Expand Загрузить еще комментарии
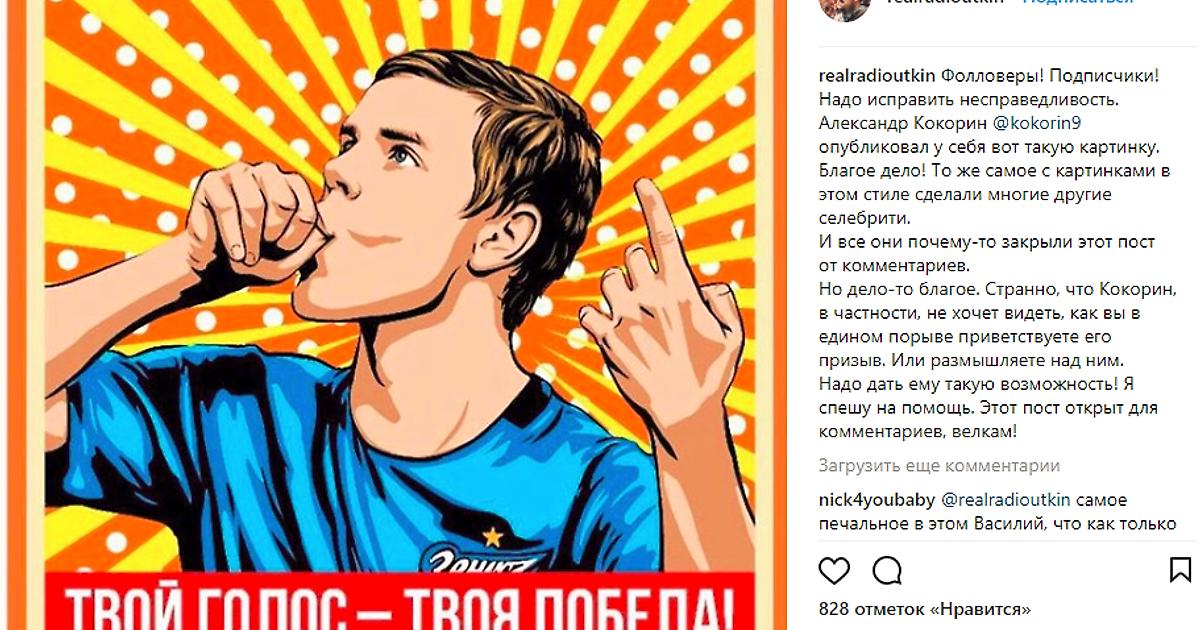 click(939, 465)
